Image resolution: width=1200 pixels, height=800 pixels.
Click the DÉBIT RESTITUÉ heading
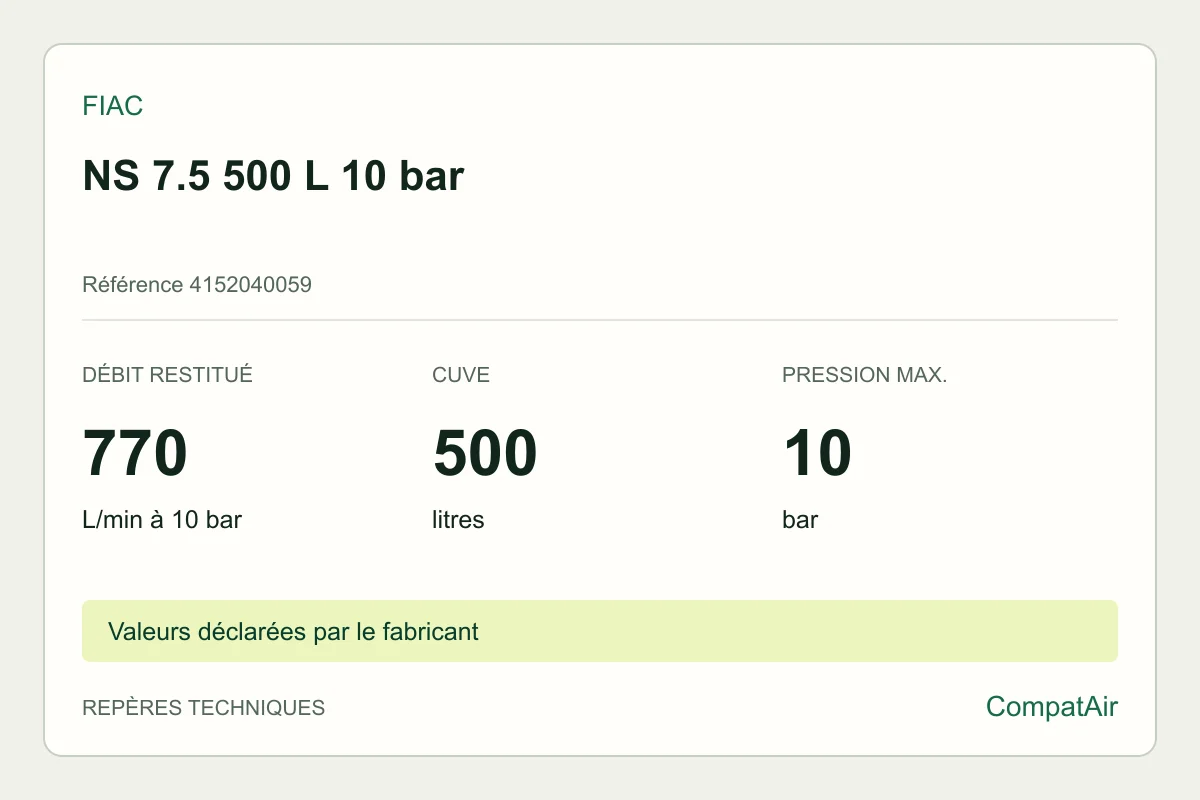[x=167, y=375]
